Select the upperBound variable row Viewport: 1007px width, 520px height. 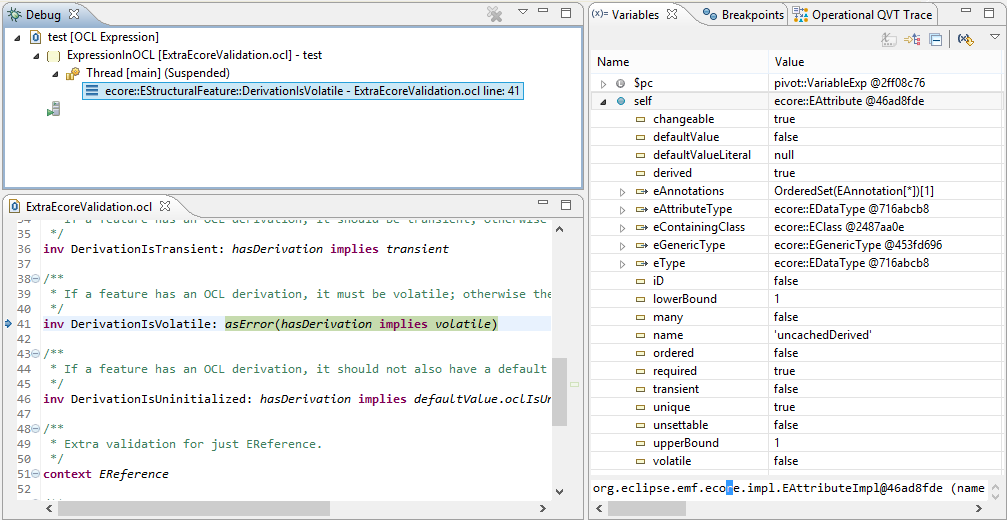click(796, 443)
